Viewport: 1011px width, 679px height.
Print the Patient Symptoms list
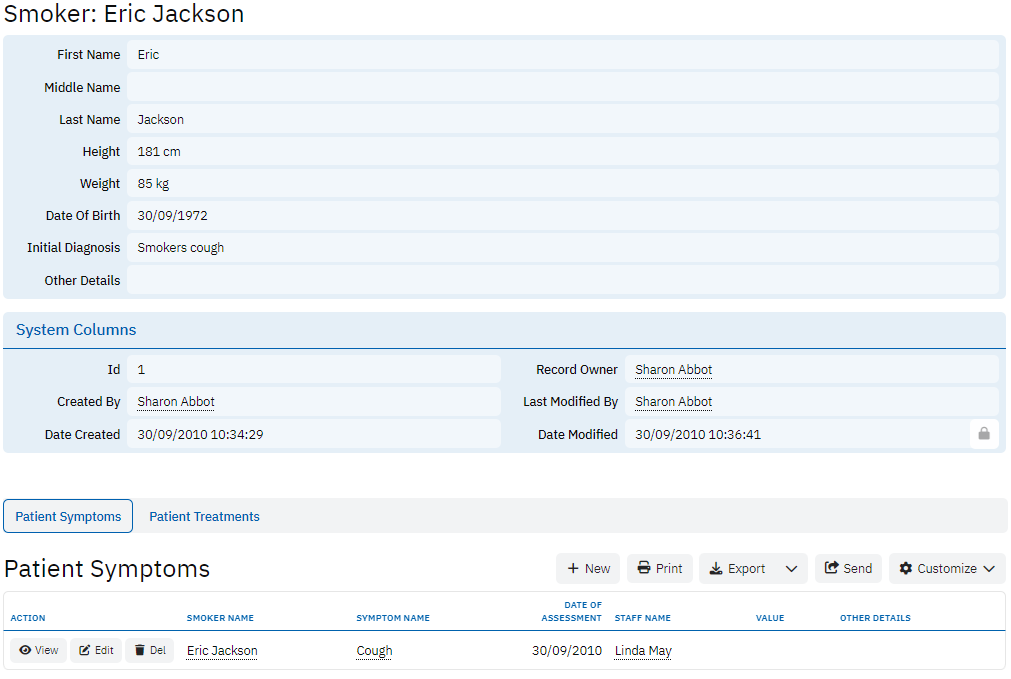tap(660, 569)
